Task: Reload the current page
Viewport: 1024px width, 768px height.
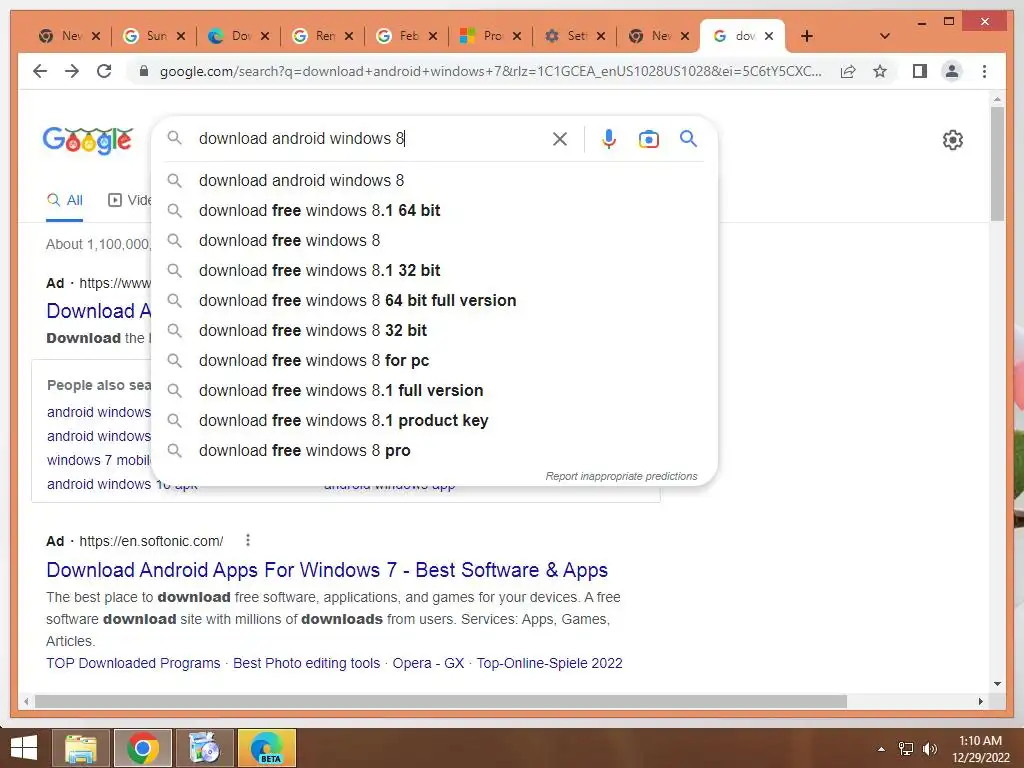Action: click(x=104, y=71)
